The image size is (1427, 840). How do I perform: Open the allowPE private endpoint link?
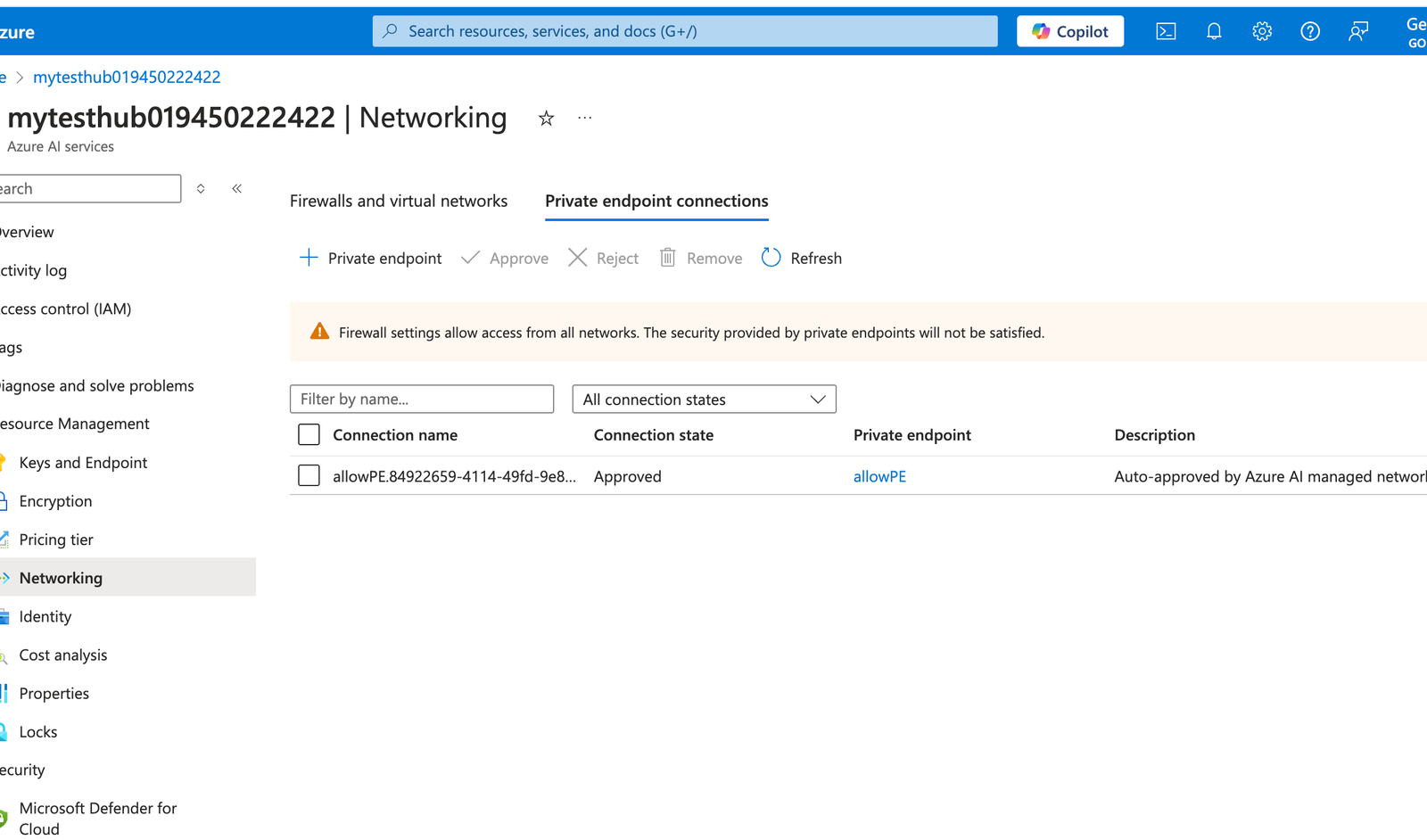coord(879,475)
